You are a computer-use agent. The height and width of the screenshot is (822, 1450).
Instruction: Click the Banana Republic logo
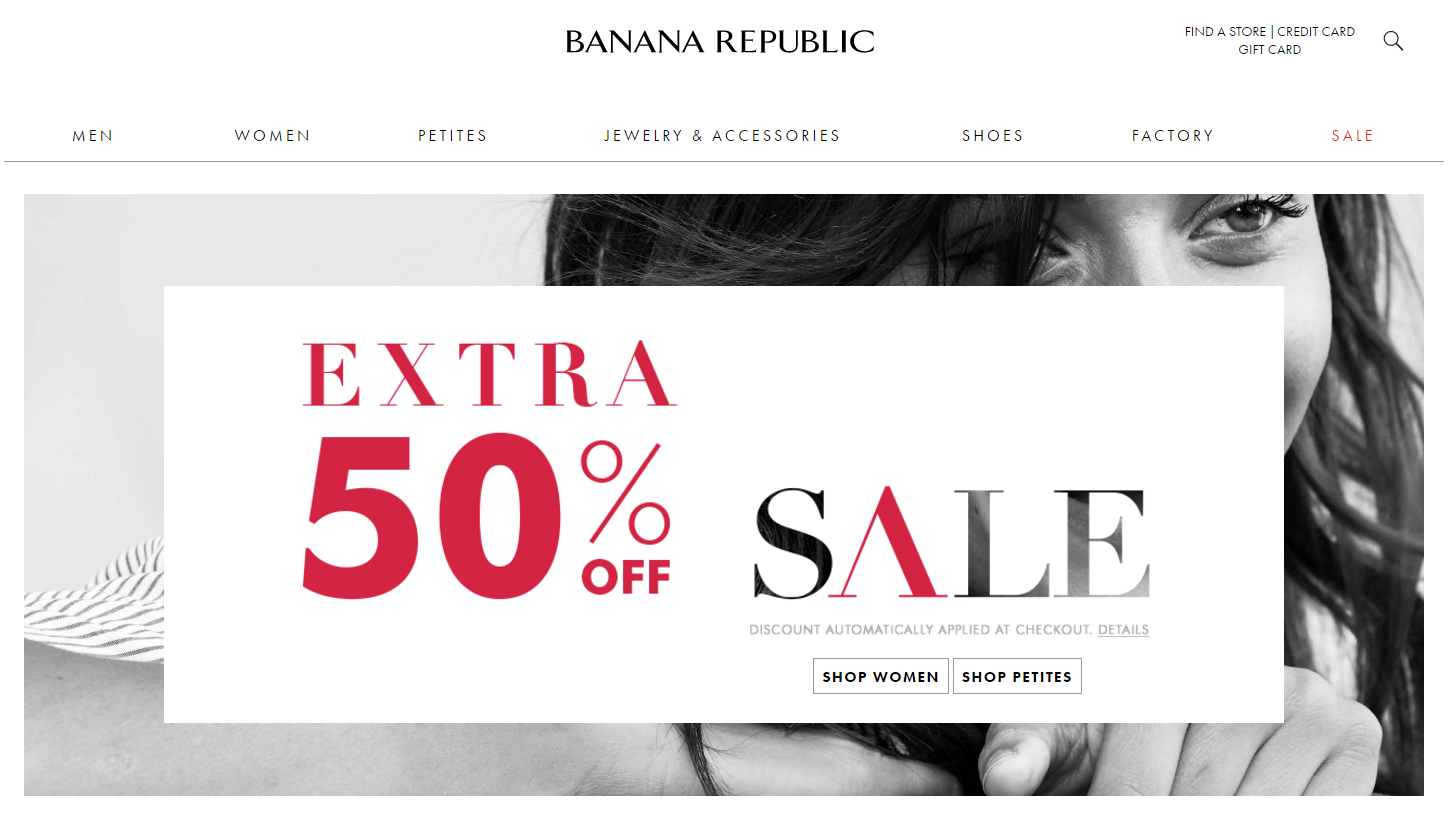coord(720,41)
